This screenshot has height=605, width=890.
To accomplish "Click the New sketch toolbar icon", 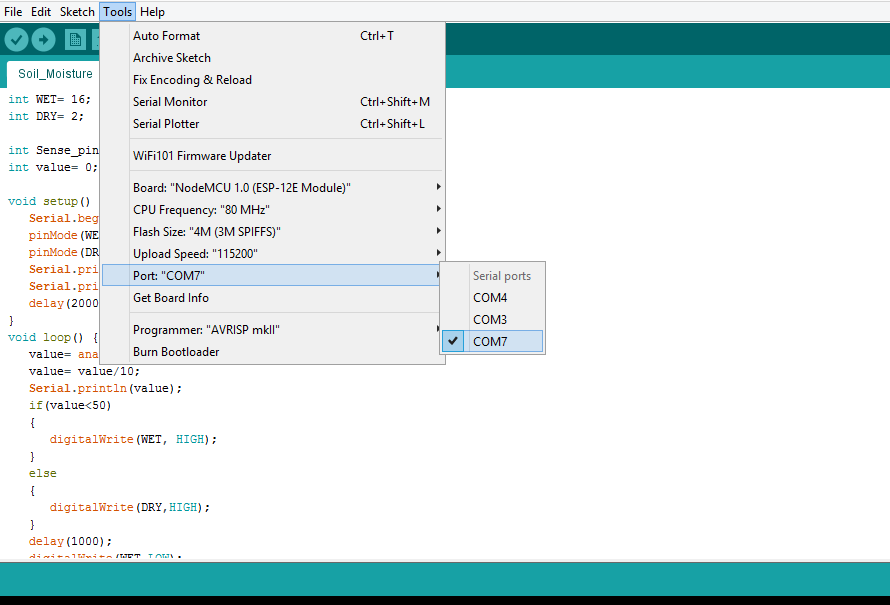I will 75,40.
